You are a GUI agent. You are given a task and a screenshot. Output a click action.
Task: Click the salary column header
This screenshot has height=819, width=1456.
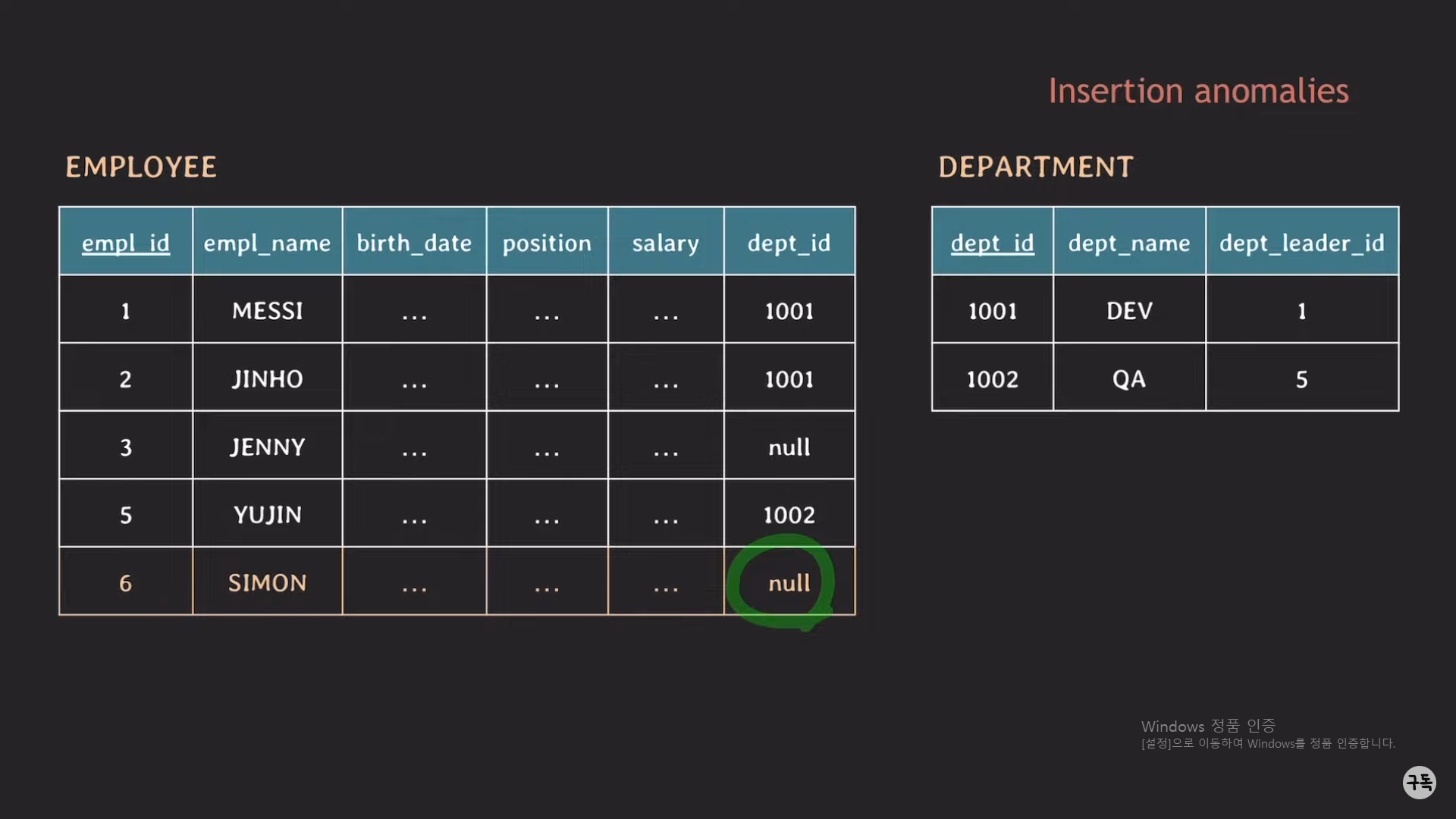665,243
